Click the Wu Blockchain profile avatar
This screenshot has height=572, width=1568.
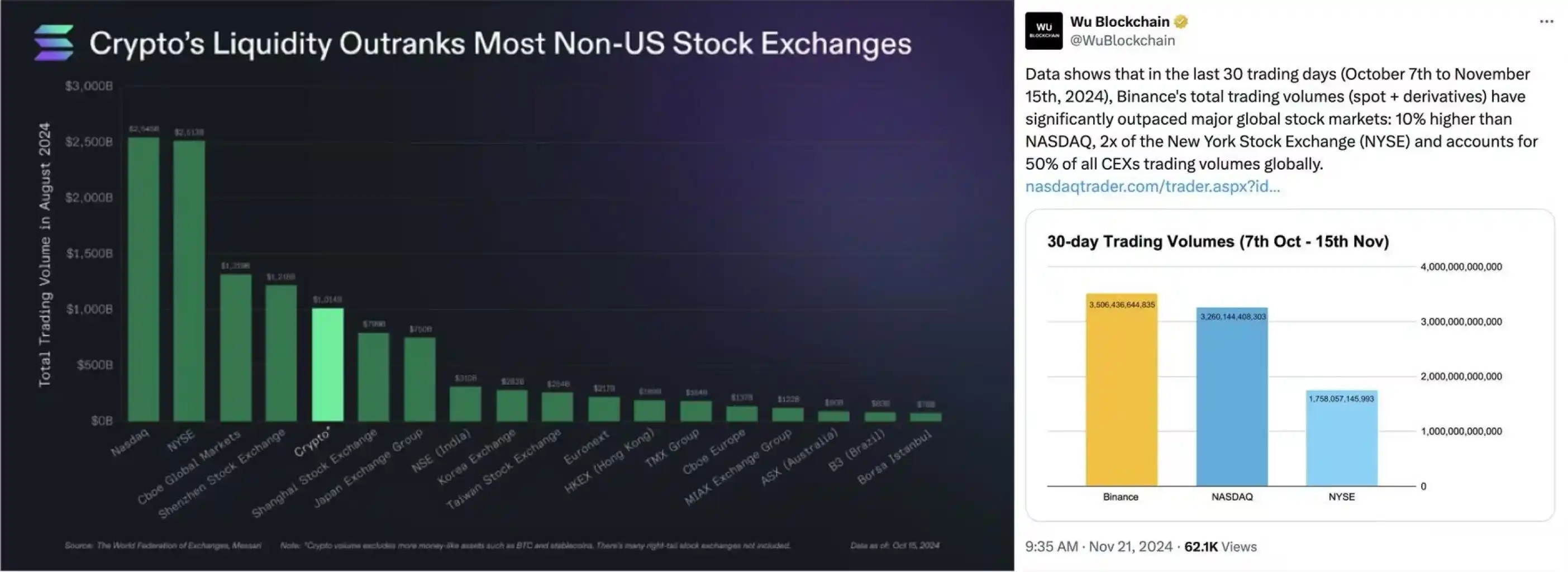(1043, 30)
